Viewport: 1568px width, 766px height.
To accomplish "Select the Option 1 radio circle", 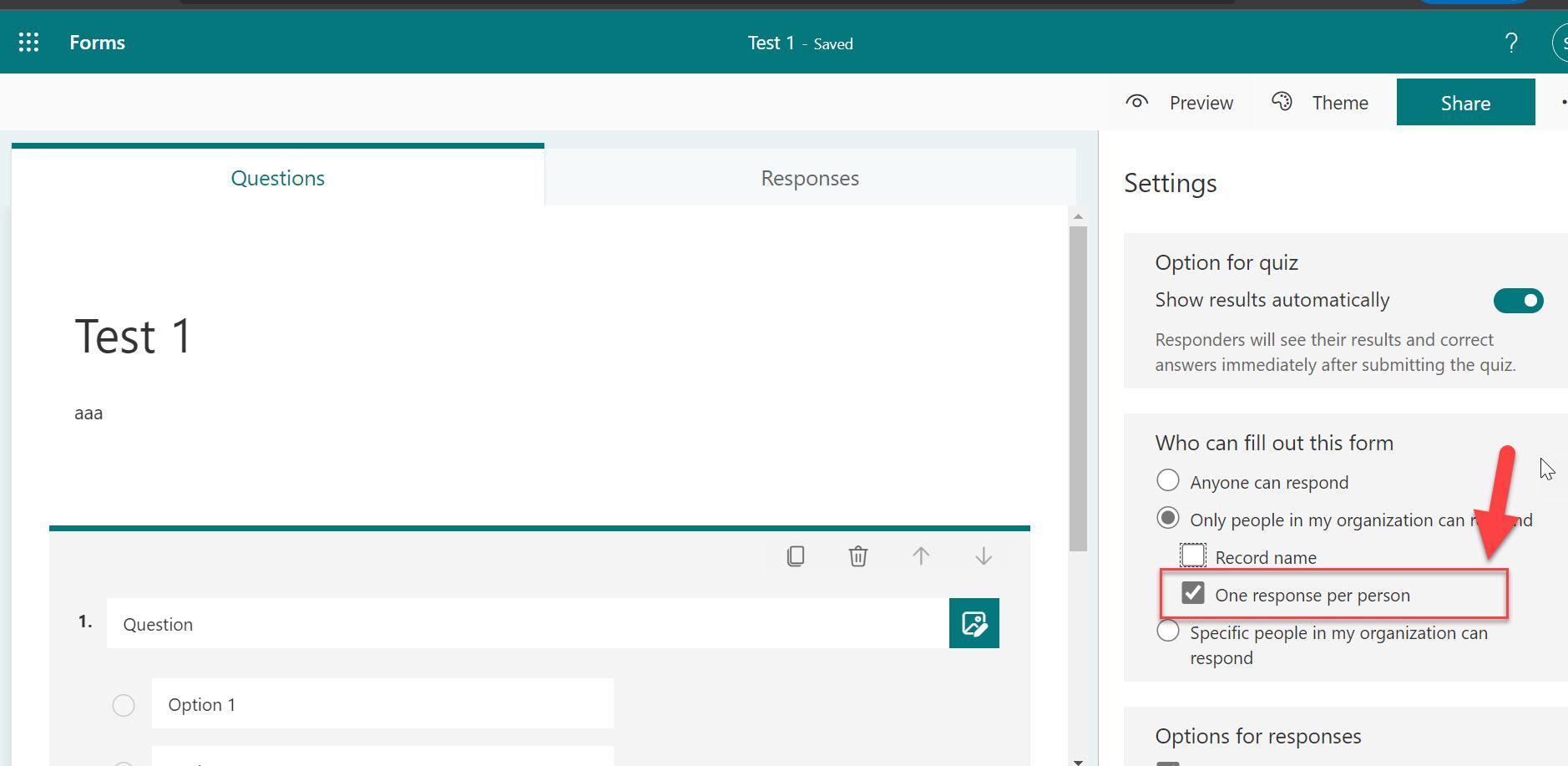I will tap(124, 705).
